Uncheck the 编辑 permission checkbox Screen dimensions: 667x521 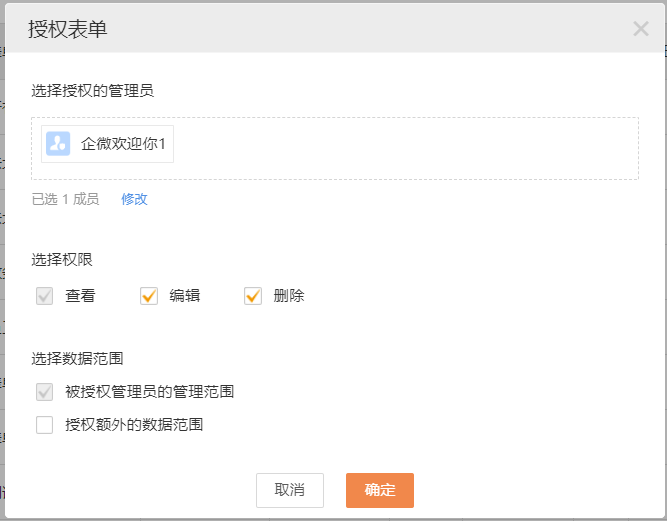pos(149,296)
